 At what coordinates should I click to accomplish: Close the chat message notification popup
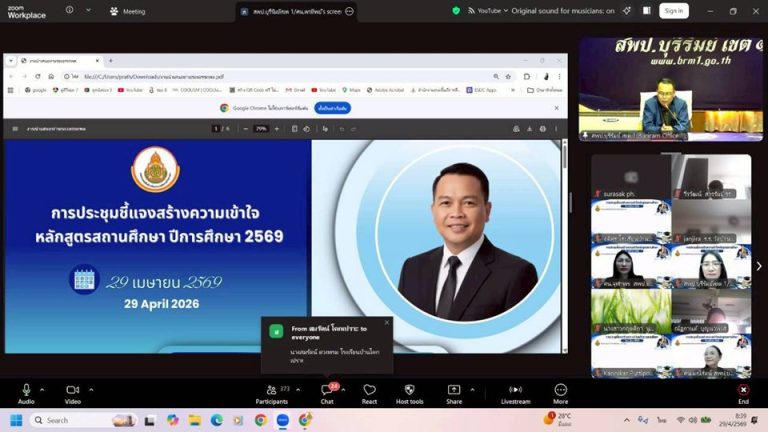(x=387, y=322)
